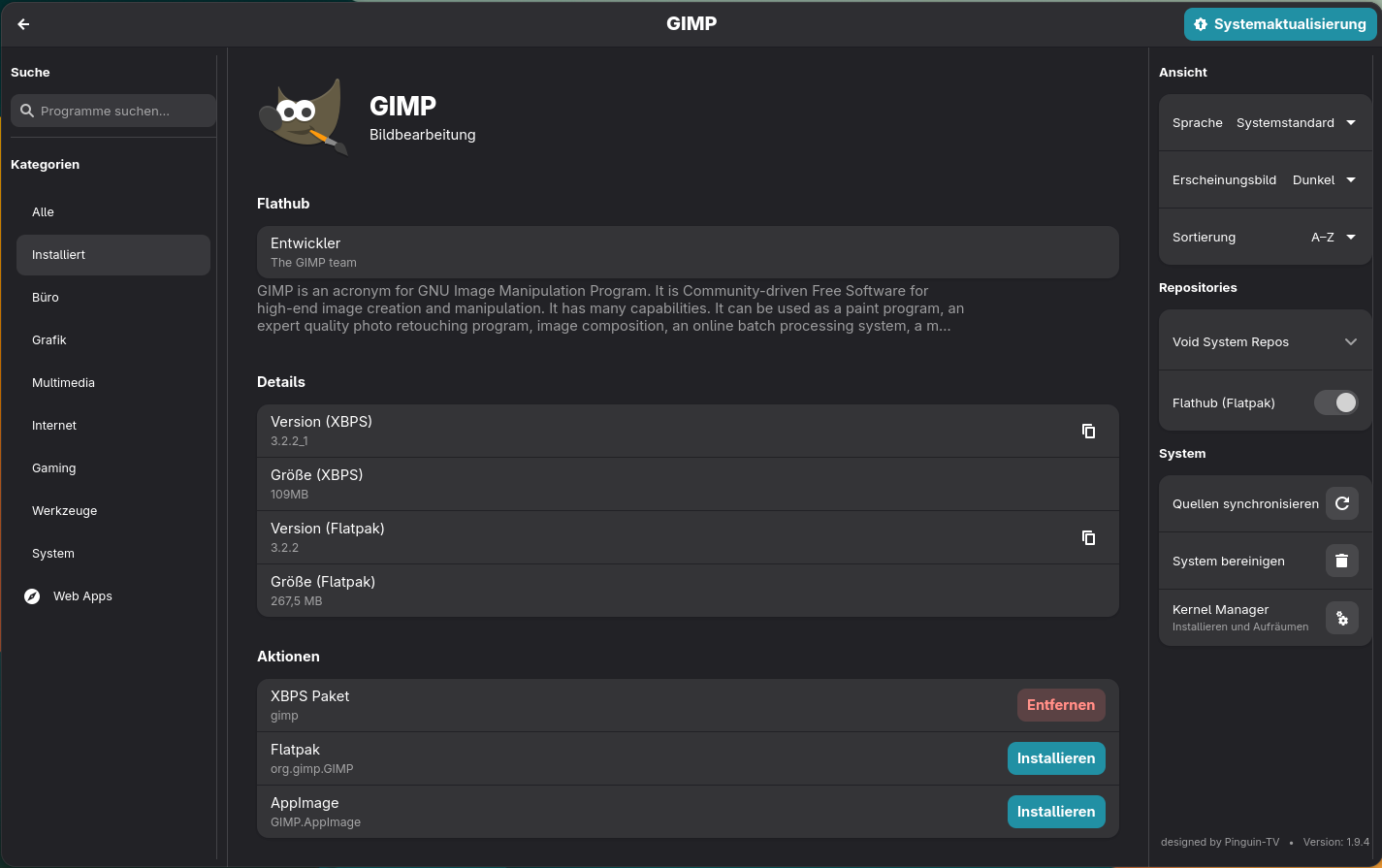Click the Größe (XBPS) 109MB row

(x=688, y=484)
